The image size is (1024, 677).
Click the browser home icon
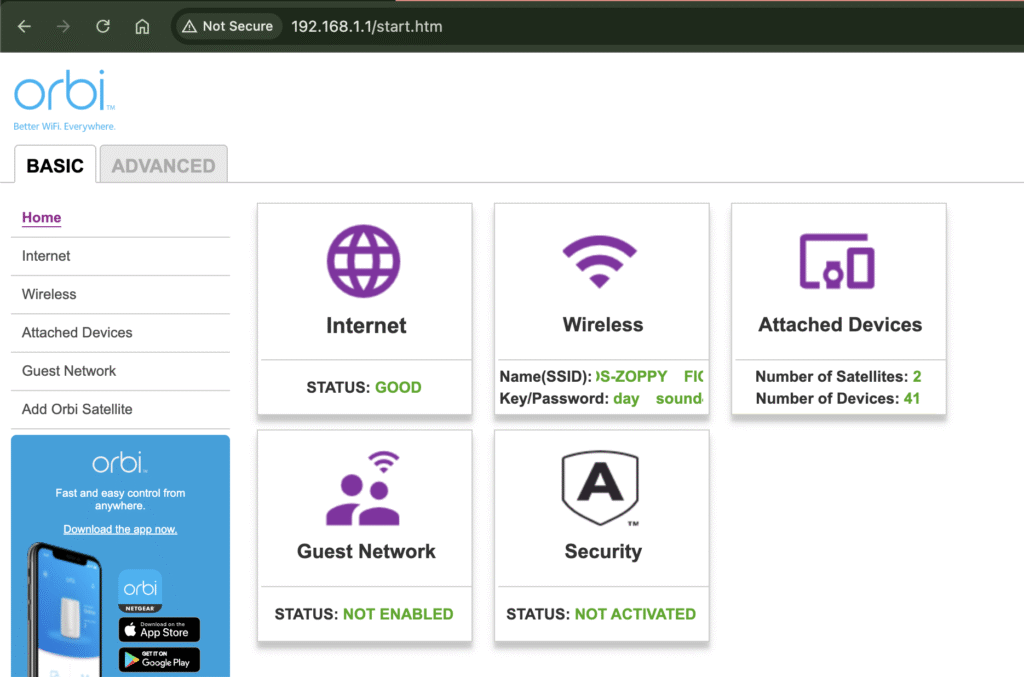point(142,26)
